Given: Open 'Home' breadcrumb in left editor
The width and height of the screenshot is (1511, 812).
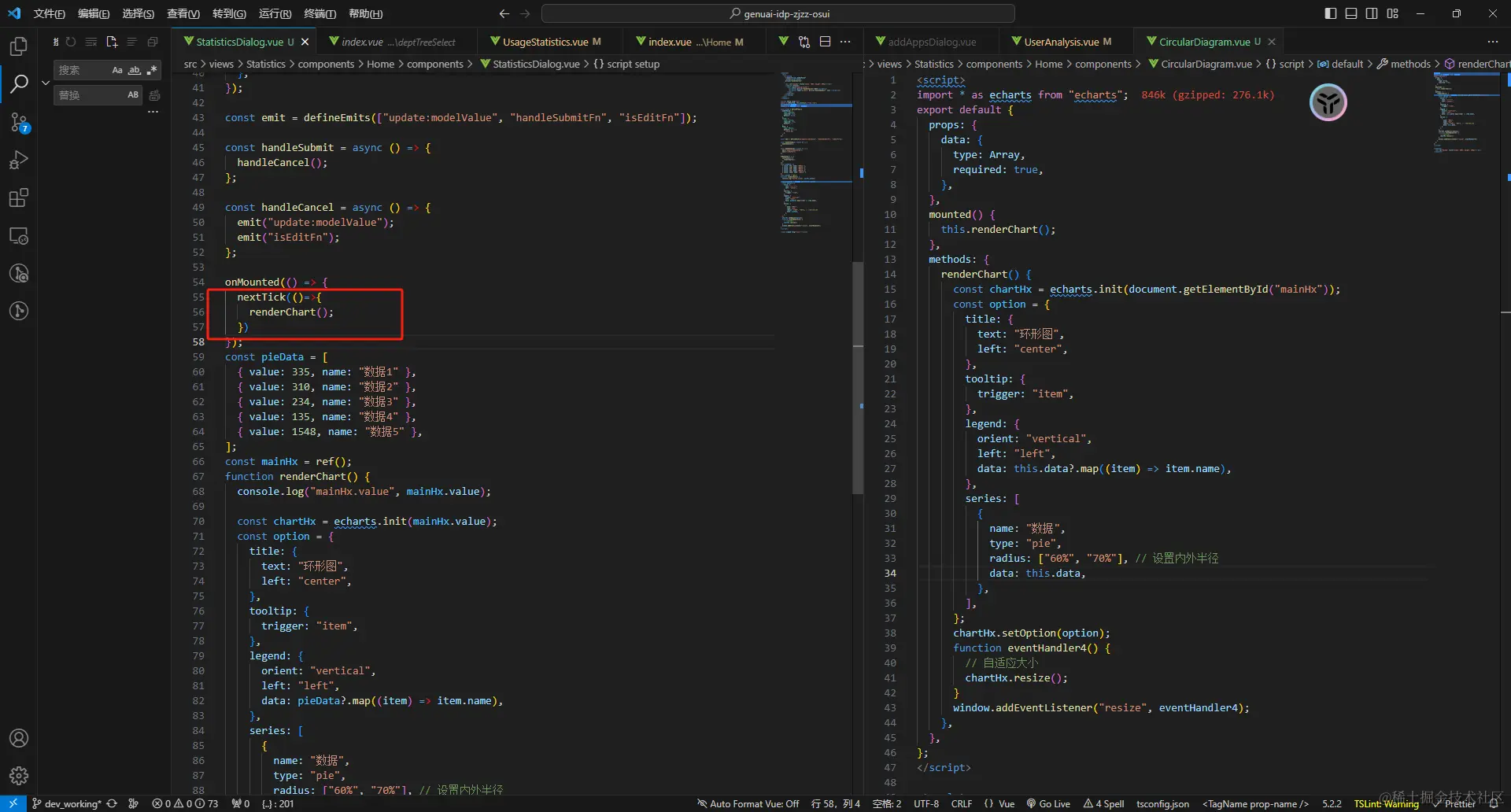Looking at the screenshot, I should coord(381,64).
